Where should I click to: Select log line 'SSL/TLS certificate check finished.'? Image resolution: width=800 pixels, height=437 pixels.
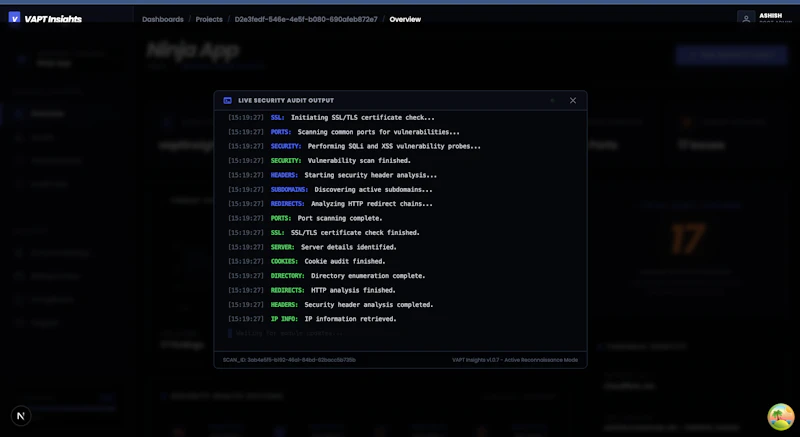(355, 233)
